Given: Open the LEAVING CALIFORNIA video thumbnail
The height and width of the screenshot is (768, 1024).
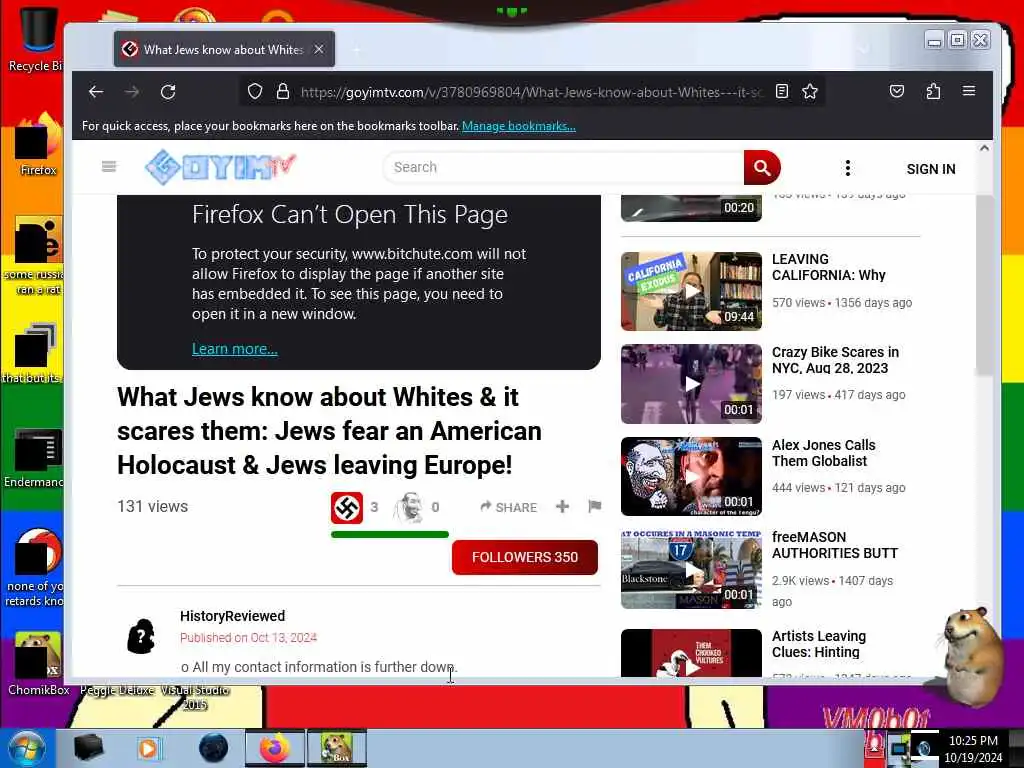Looking at the screenshot, I should [x=691, y=291].
